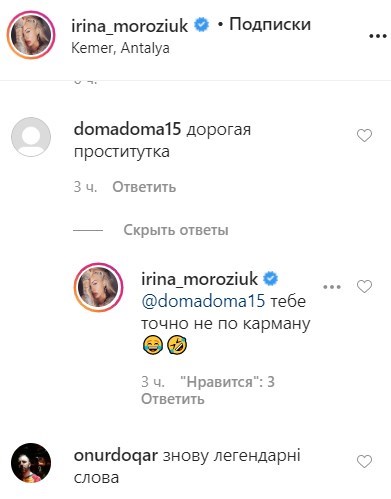Click Ответить under irina_moroziuk's reply
The height and width of the screenshot is (499, 391).
click(x=173, y=399)
